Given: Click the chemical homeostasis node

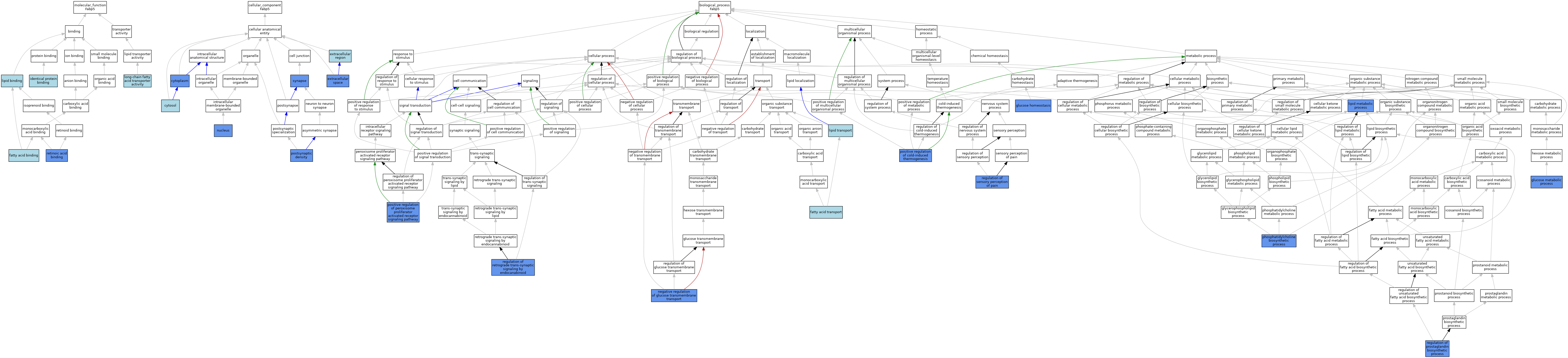Looking at the screenshot, I should click(x=989, y=56).
